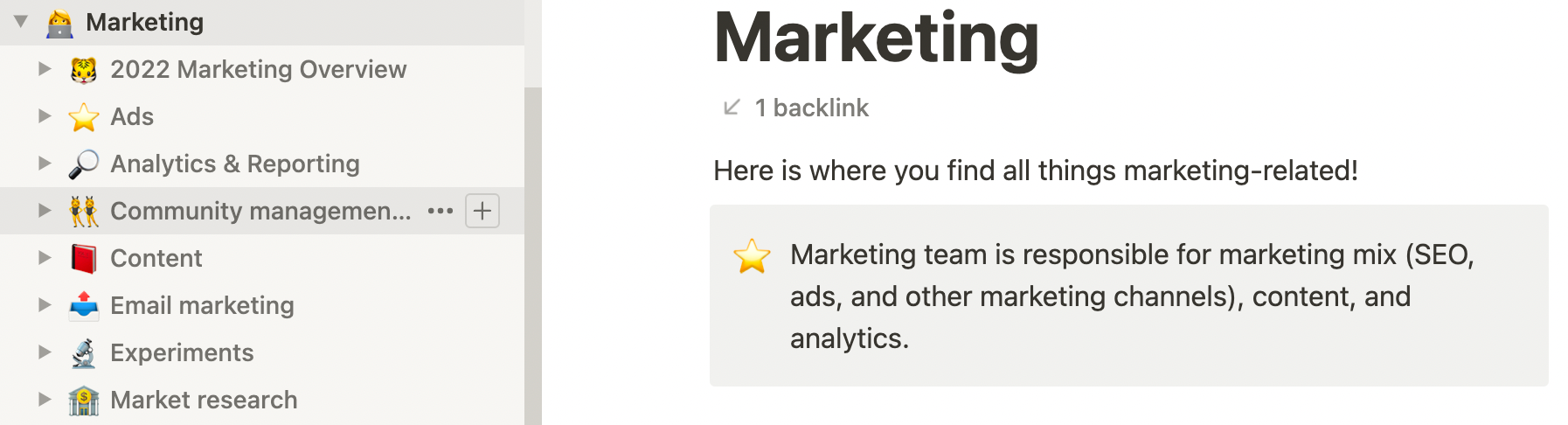Viewport: 1568px width, 425px height.
Task: Expand the Ads page toggle
Action: [45, 115]
